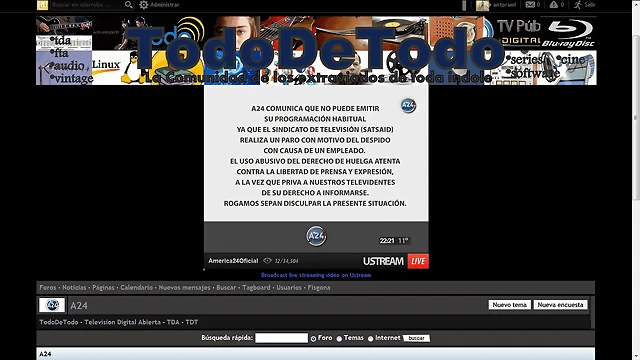Screen dimensions: 640x360
Task: Click the TodoDeTodo breadcrumb link
Action: click(59, 322)
